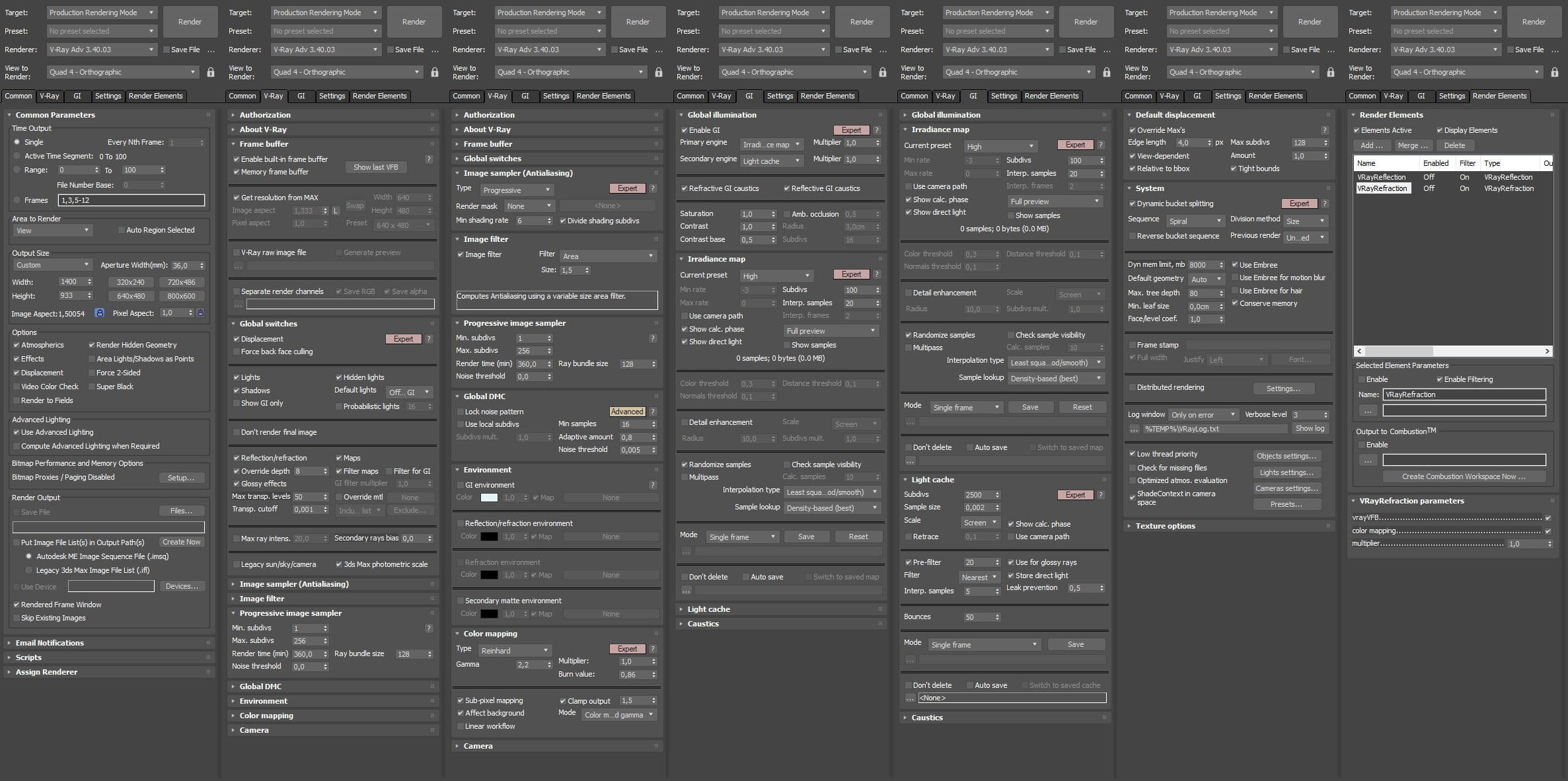Switch to the Render Elements tab
Screen dimensions: 1568x781
tap(155, 96)
